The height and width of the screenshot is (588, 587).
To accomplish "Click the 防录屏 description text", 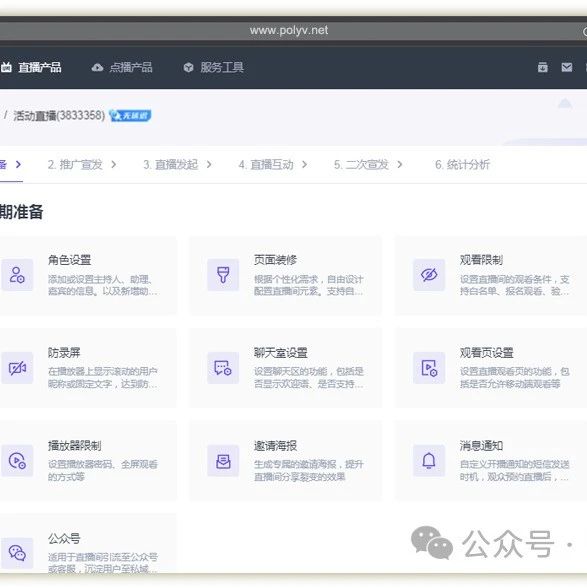I will (103, 378).
